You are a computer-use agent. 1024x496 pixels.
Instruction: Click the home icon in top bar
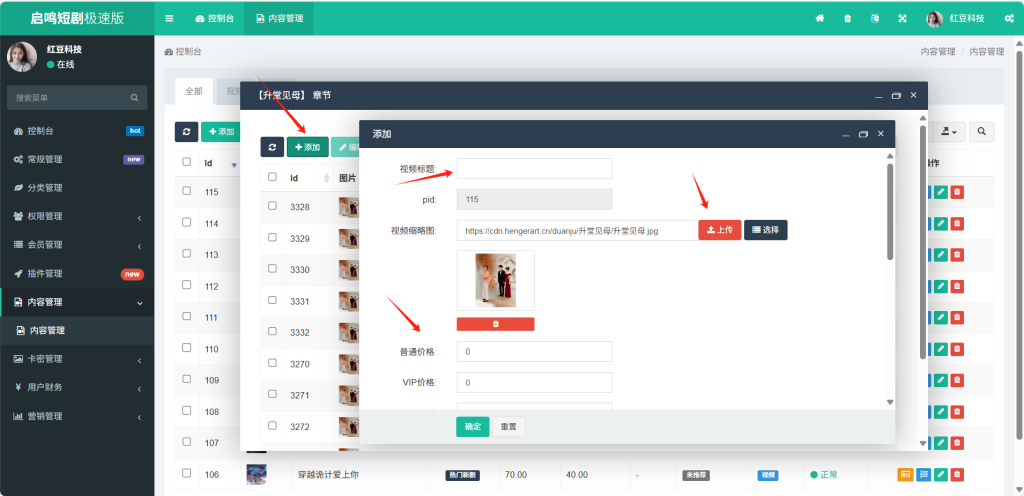pos(820,18)
